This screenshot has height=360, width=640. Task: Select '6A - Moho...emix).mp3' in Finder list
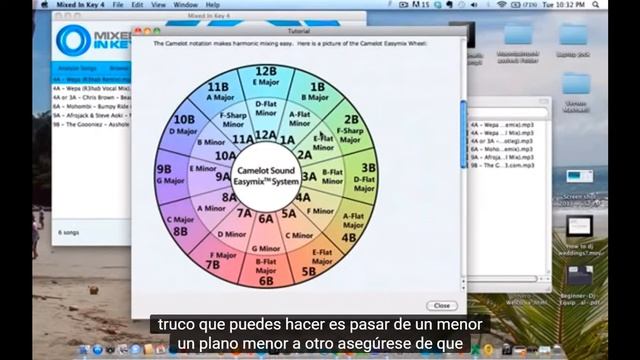pos(502,149)
